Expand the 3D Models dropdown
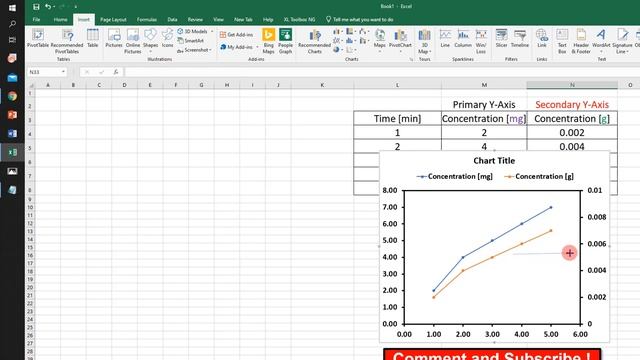The width and height of the screenshot is (640, 360). (x=212, y=31)
